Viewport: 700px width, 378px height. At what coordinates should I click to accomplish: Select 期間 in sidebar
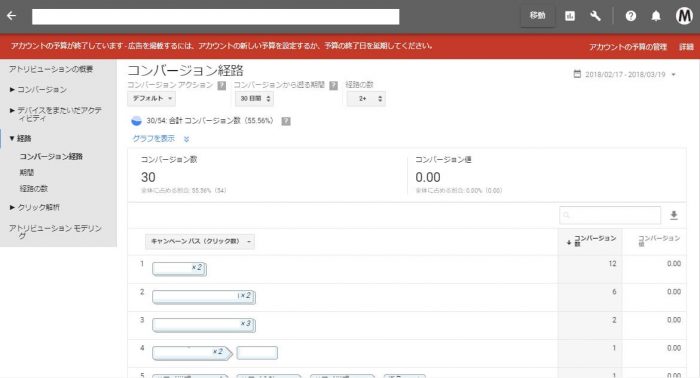(x=27, y=172)
